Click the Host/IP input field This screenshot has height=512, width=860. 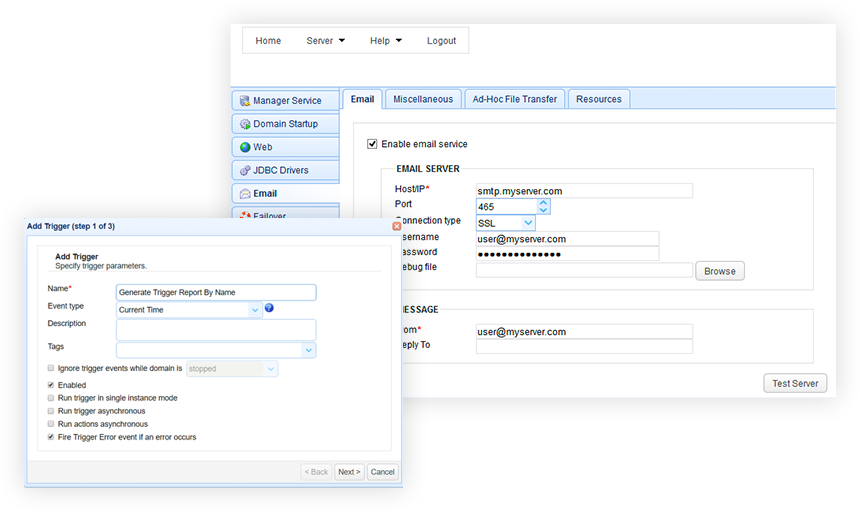(584, 191)
